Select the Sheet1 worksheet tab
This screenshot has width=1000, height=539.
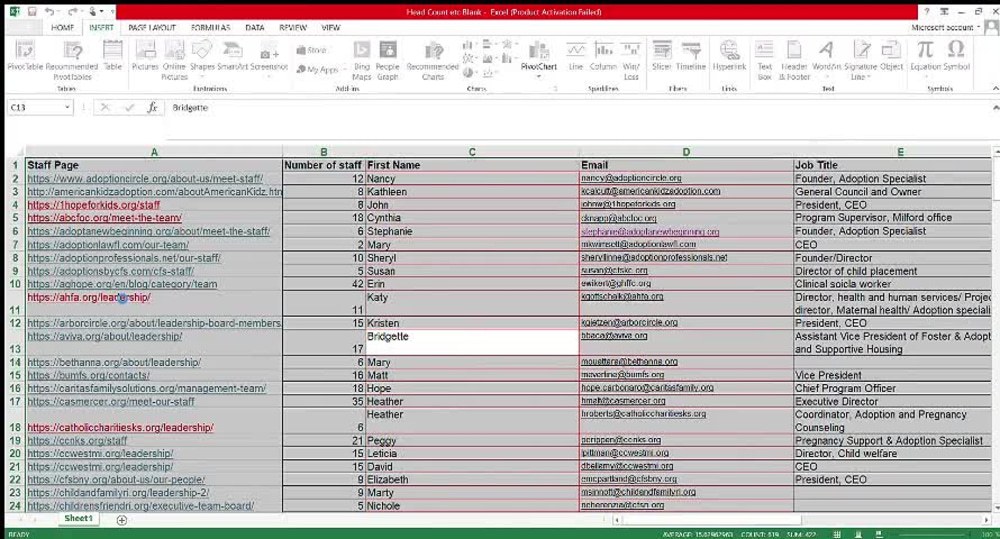pyautogui.click(x=78, y=519)
